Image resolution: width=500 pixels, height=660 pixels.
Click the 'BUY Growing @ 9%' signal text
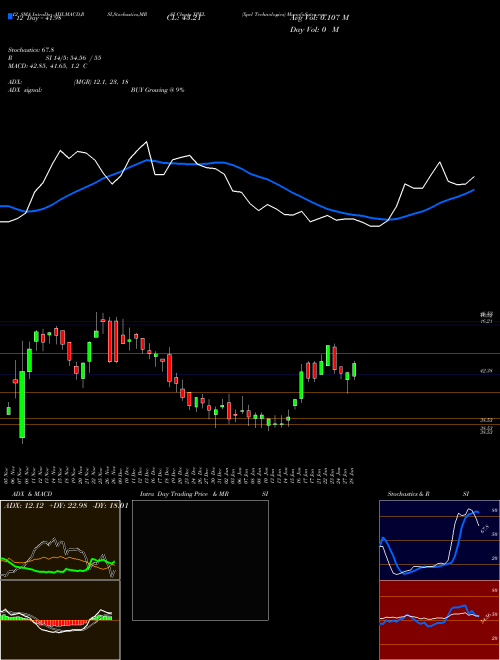157,90
